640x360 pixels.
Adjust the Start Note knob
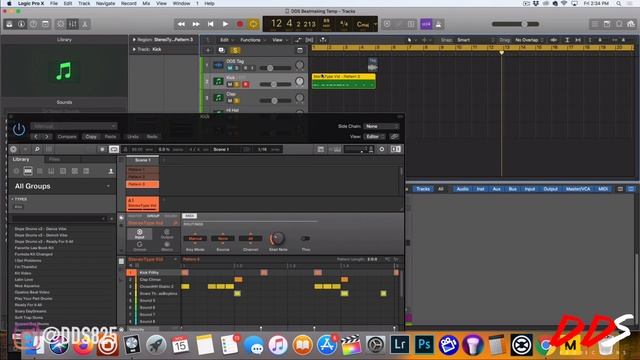coord(278,238)
